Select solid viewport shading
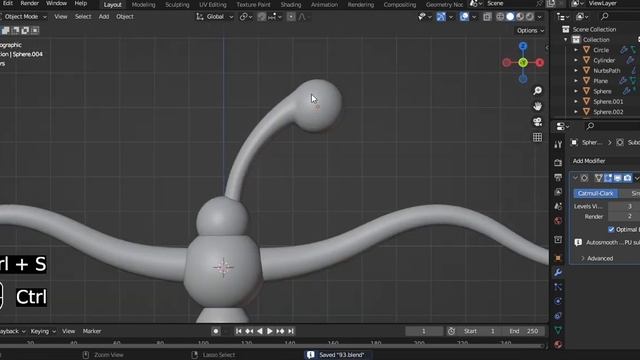Viewport: 640px width, 360px height. click(x=510, y=17)
